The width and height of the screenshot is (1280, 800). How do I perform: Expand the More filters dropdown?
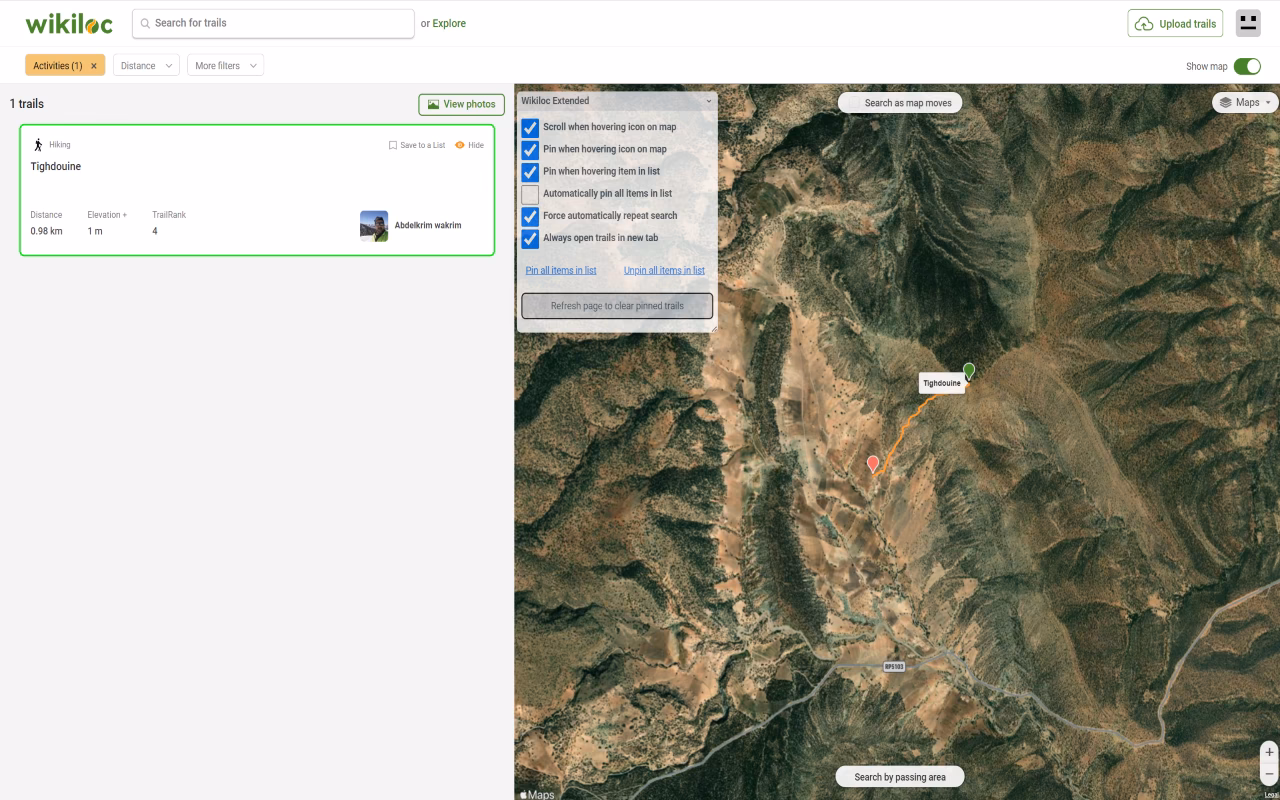click(224, 65)
